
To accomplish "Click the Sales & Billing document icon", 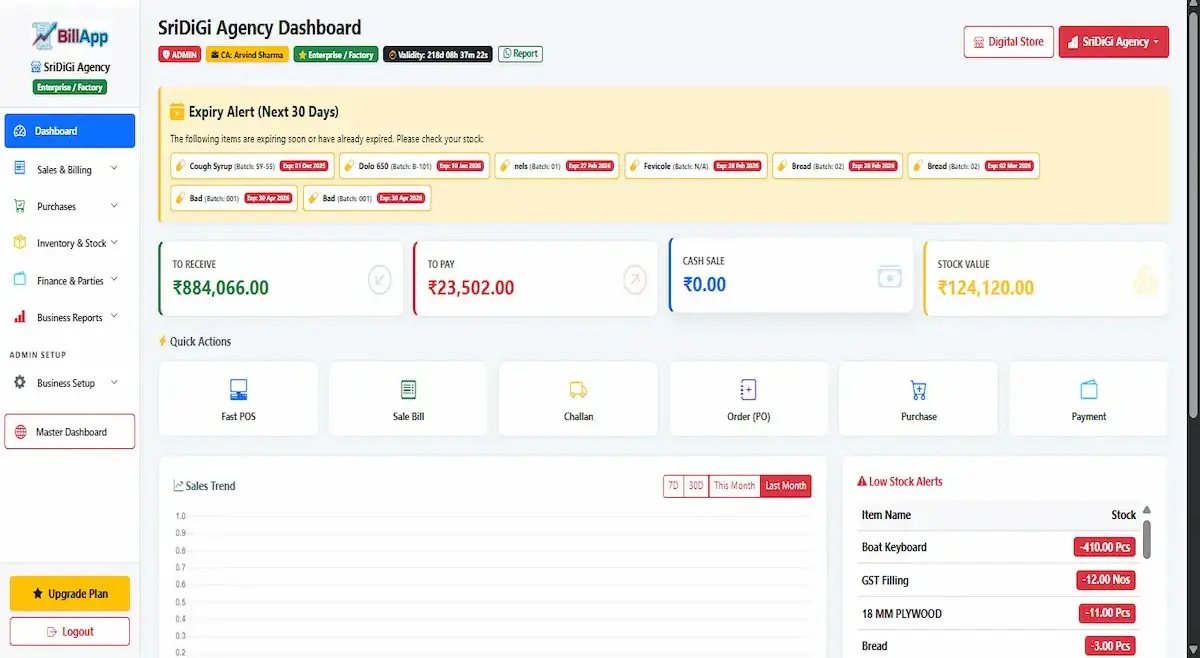I will point(19,169).
